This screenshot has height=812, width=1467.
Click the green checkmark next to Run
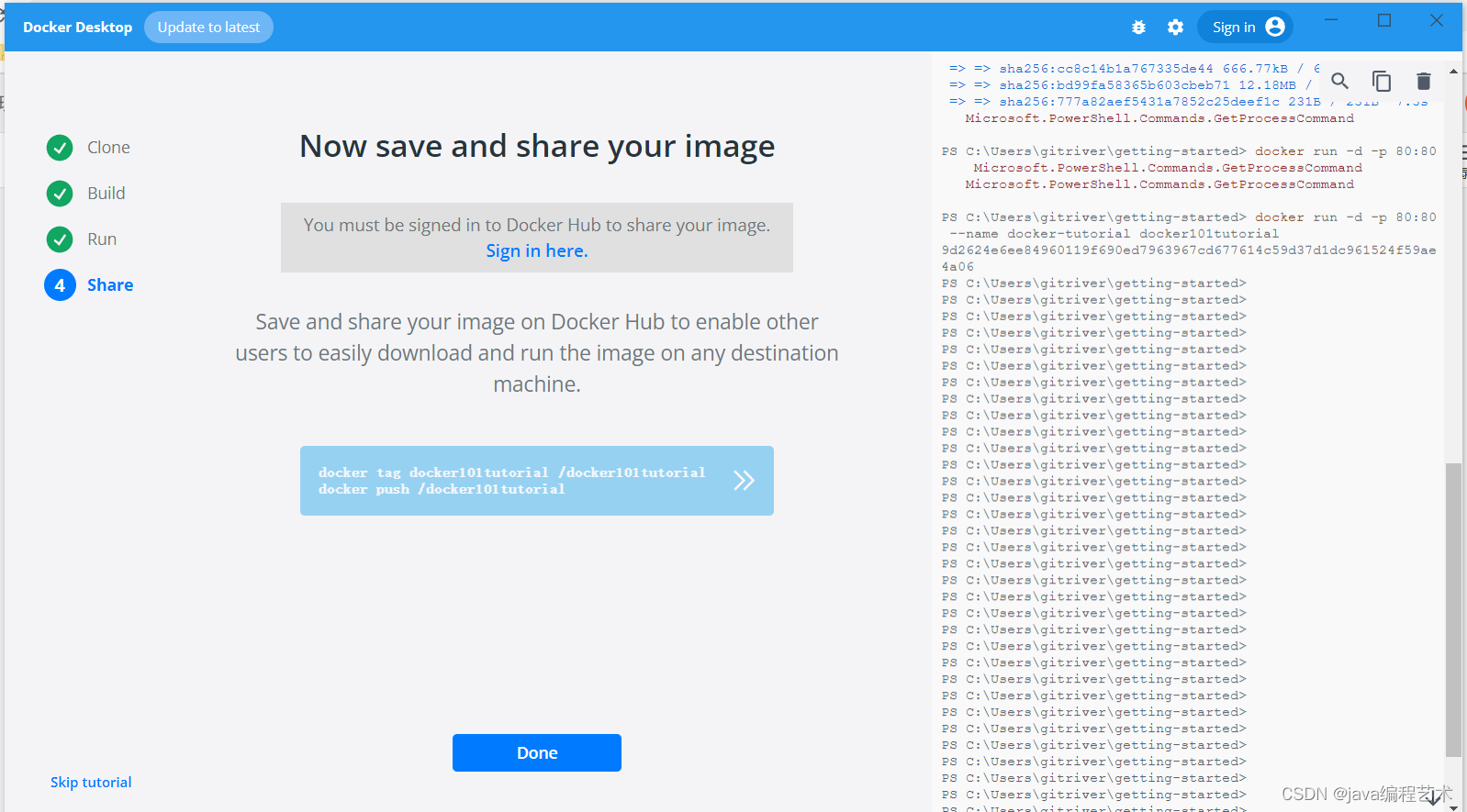60,239
